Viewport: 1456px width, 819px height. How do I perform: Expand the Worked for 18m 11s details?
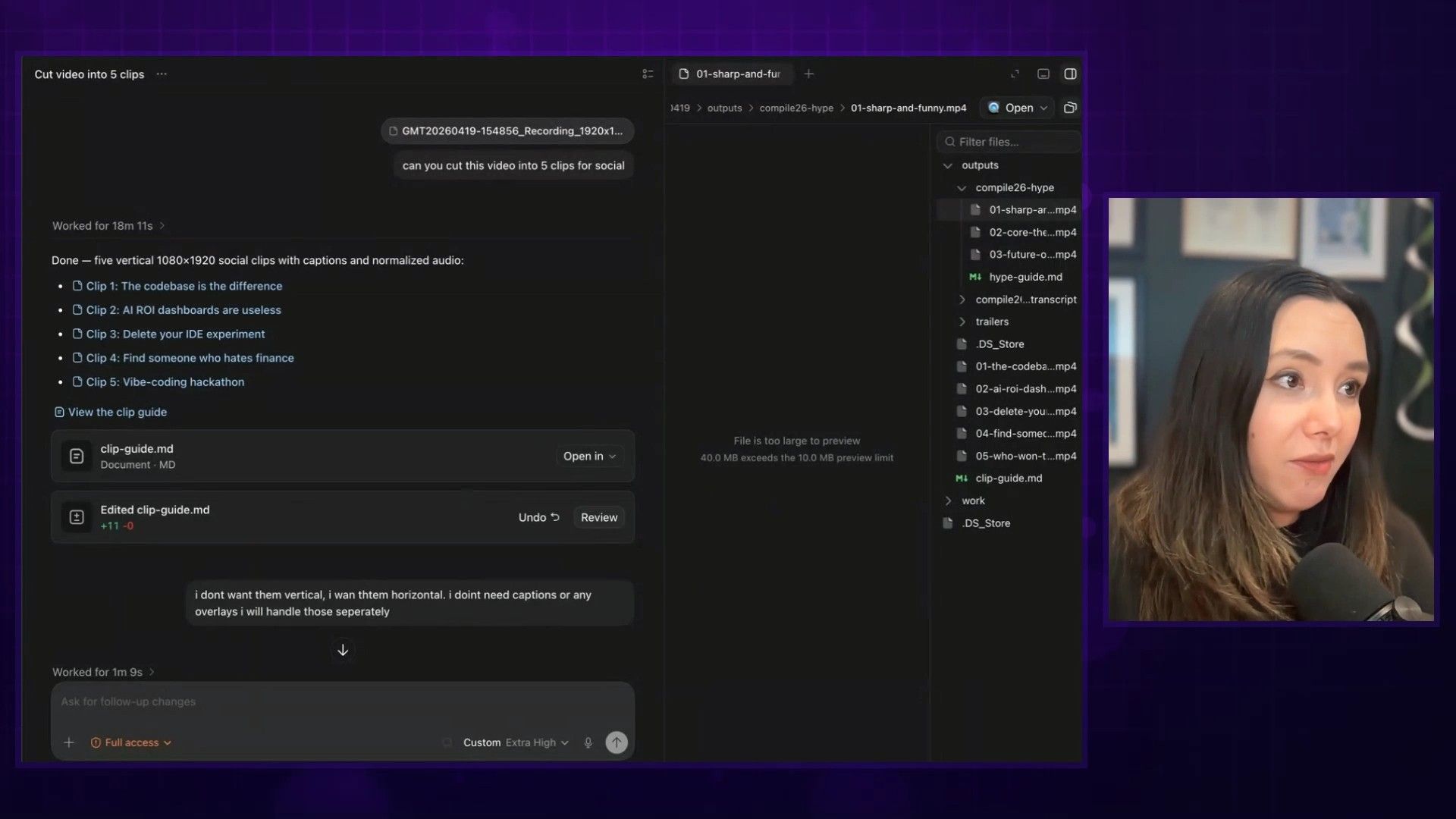pos(108,226)
